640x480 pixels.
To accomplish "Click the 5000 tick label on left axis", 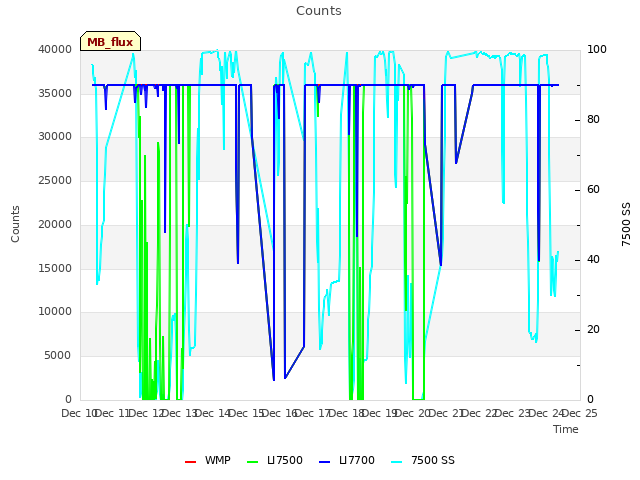I will 58,356.
